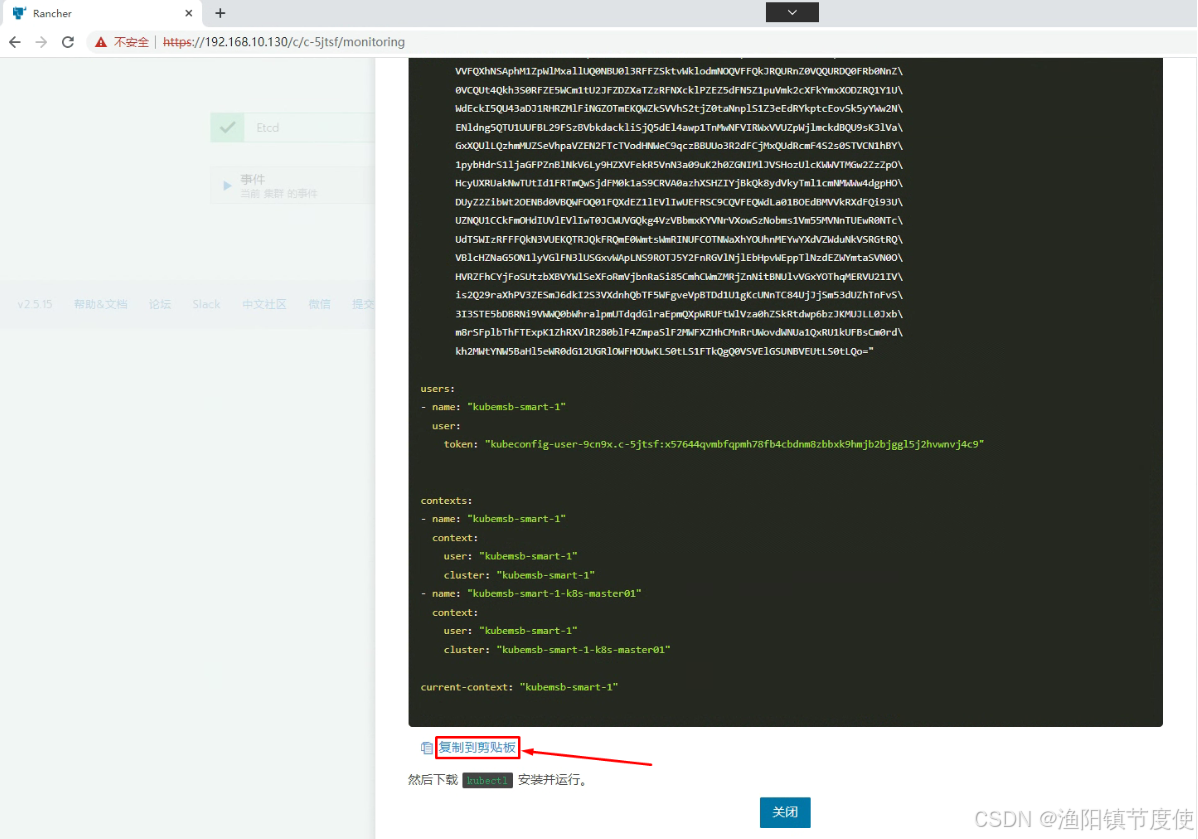Open the Slack footer link

(206, 304)
